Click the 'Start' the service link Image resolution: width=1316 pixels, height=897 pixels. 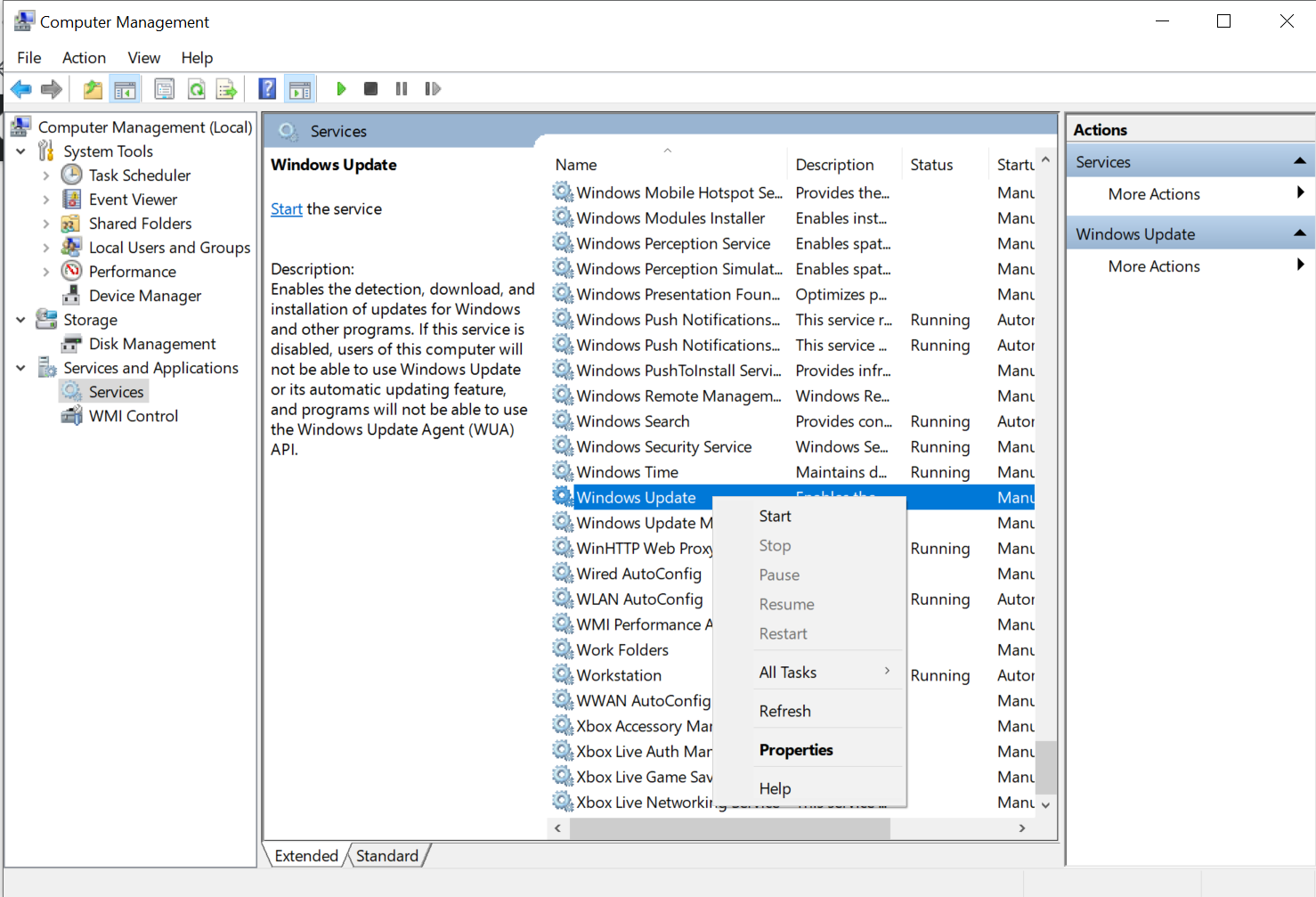click(286, 209)
